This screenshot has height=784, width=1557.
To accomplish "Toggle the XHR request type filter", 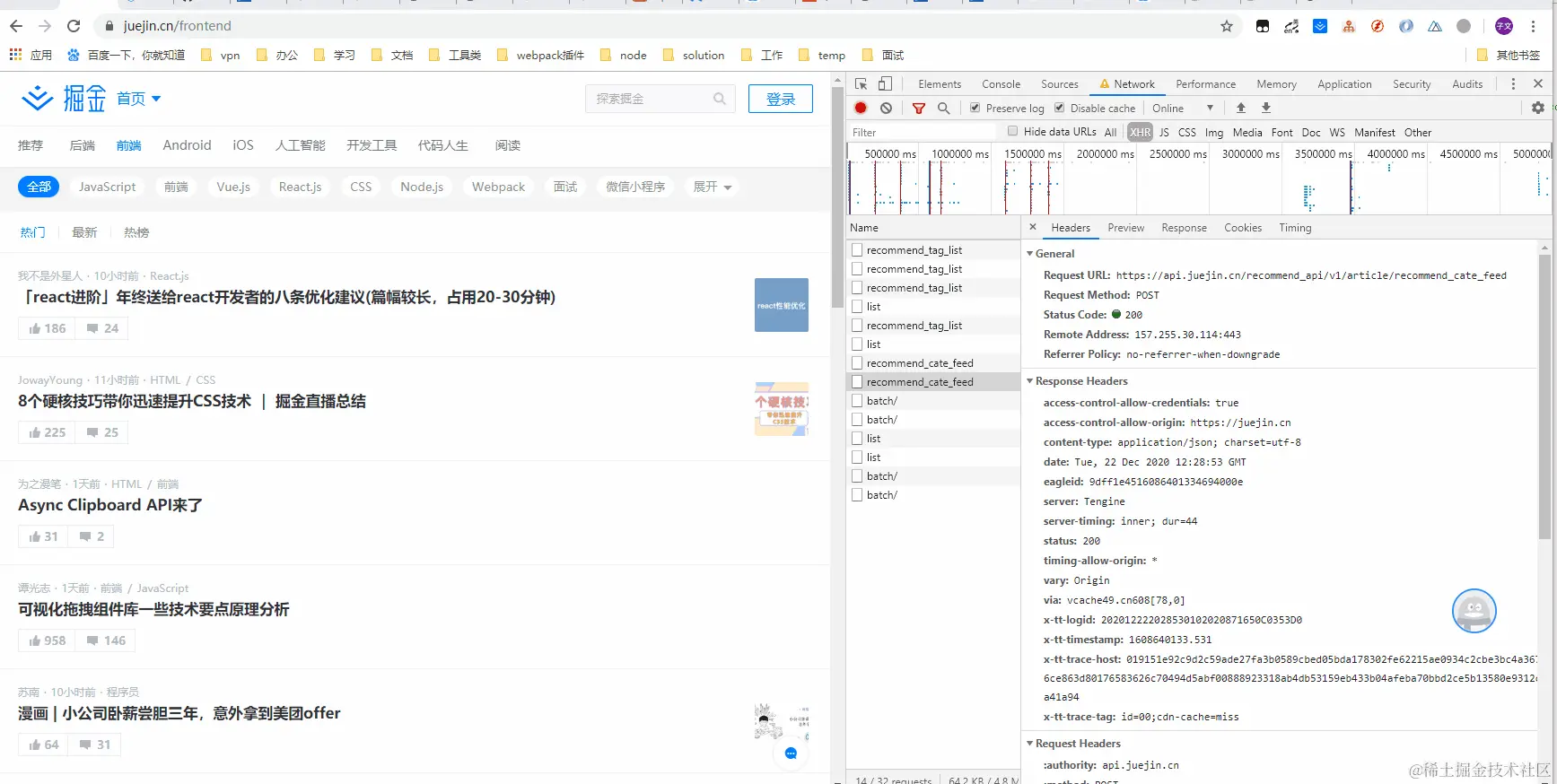I will pyautogui.click(x=1140, y=132).
